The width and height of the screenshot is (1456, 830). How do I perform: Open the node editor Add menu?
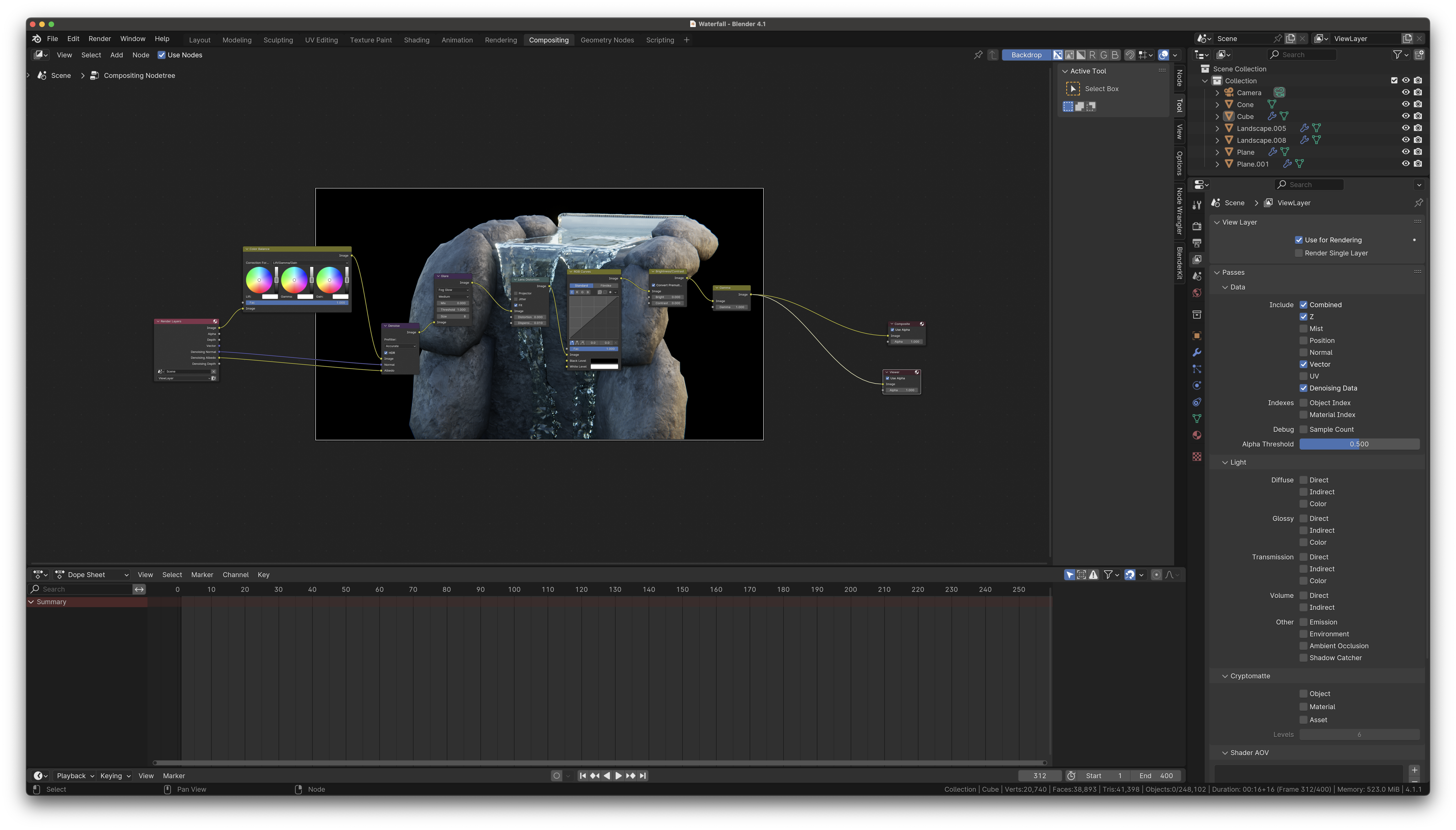coord(116,55)
